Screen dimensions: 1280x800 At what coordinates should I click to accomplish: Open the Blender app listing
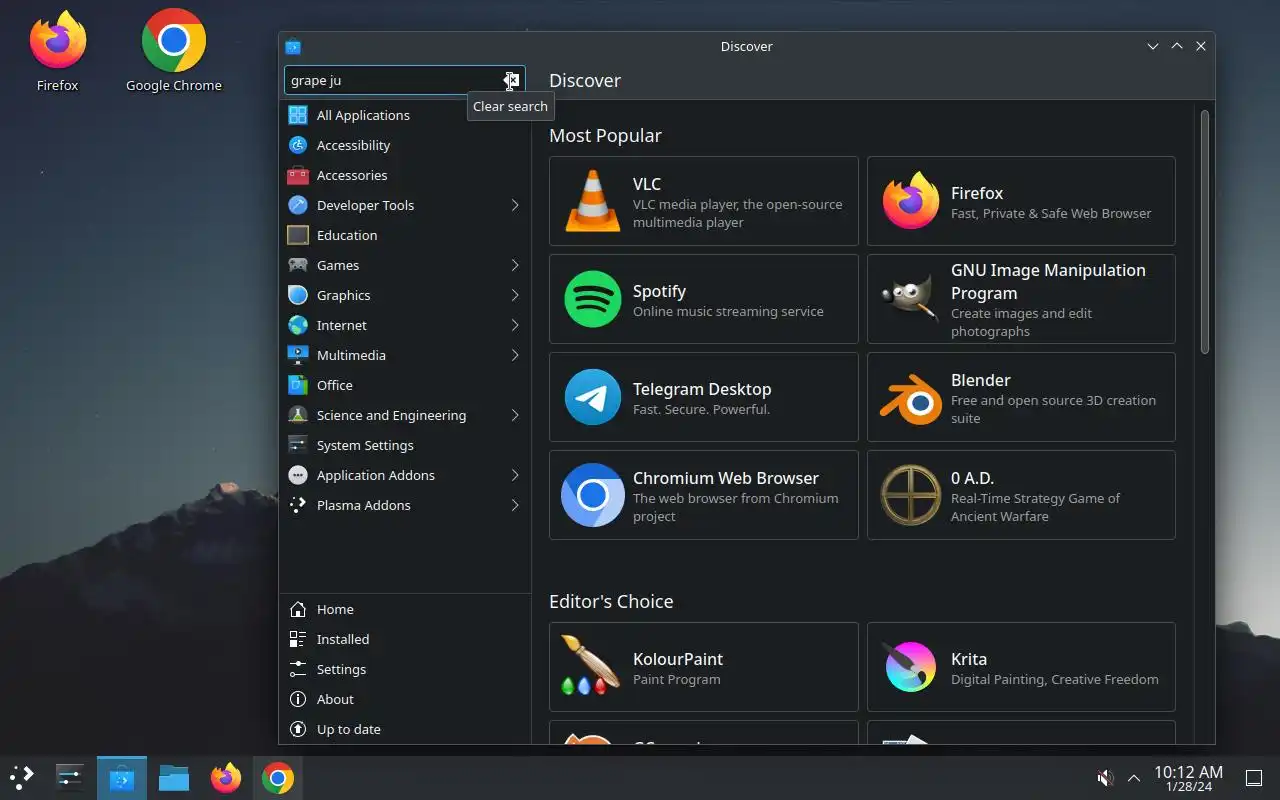pos(1021,397)
